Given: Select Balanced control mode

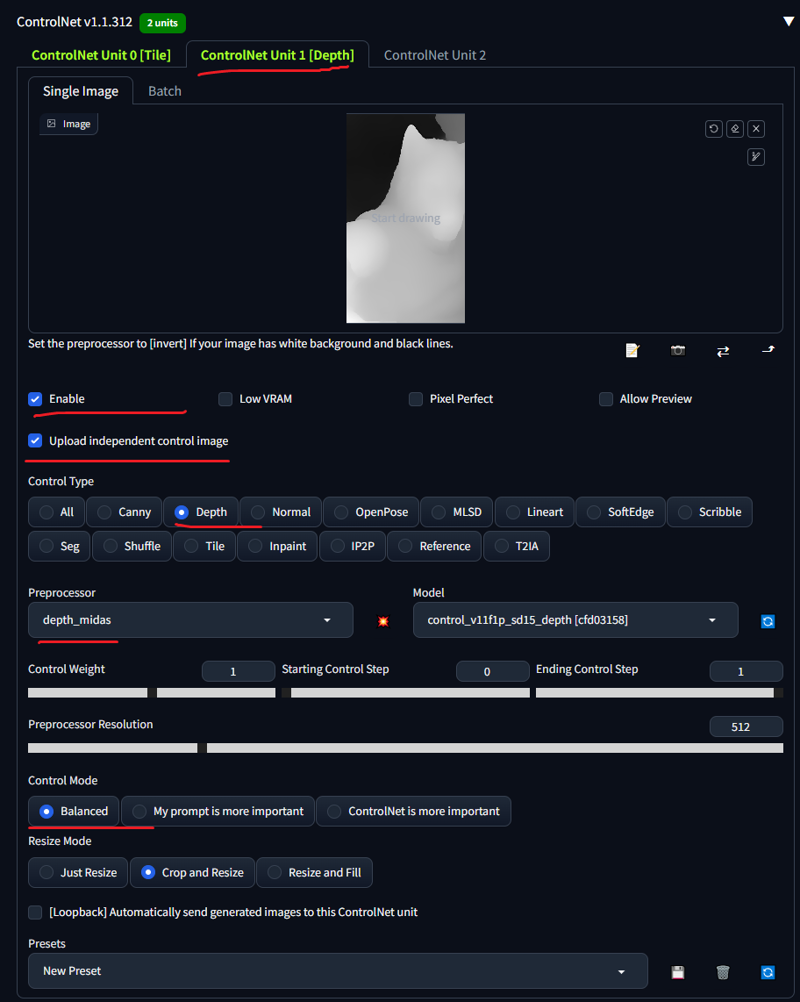Looking at the screenshot, I should pos(73,811).
